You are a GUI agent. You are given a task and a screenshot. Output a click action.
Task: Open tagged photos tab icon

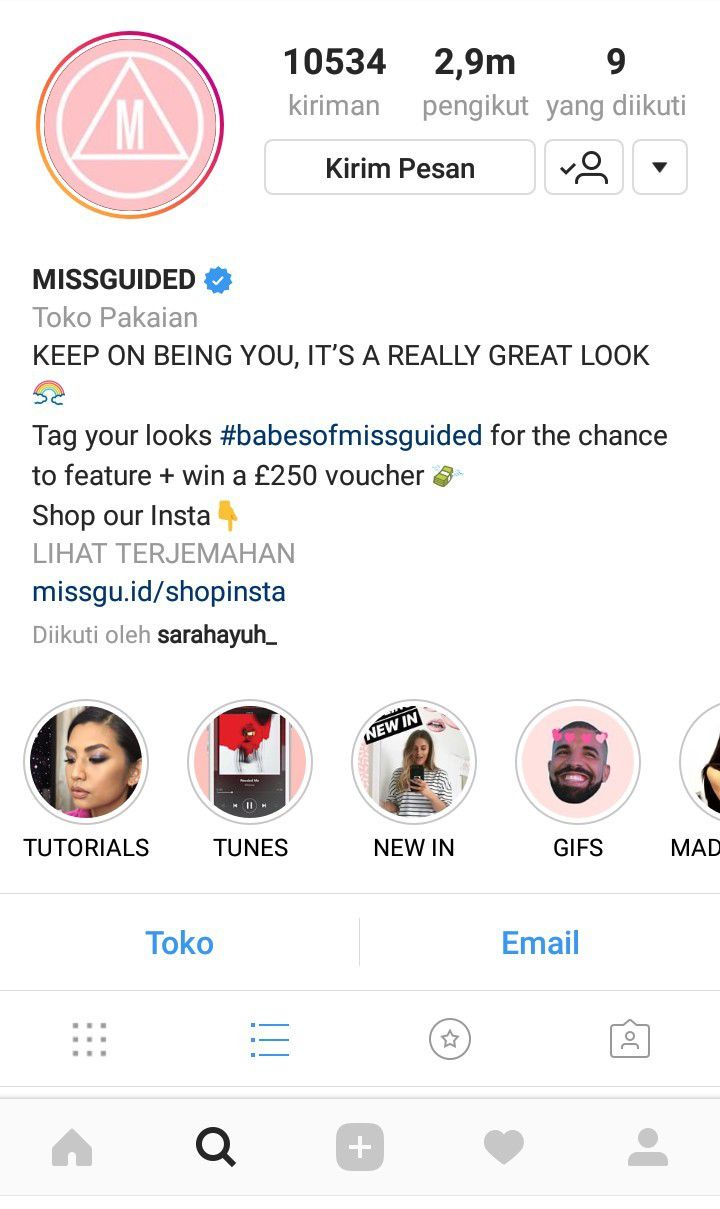[x=630, y=1040]
